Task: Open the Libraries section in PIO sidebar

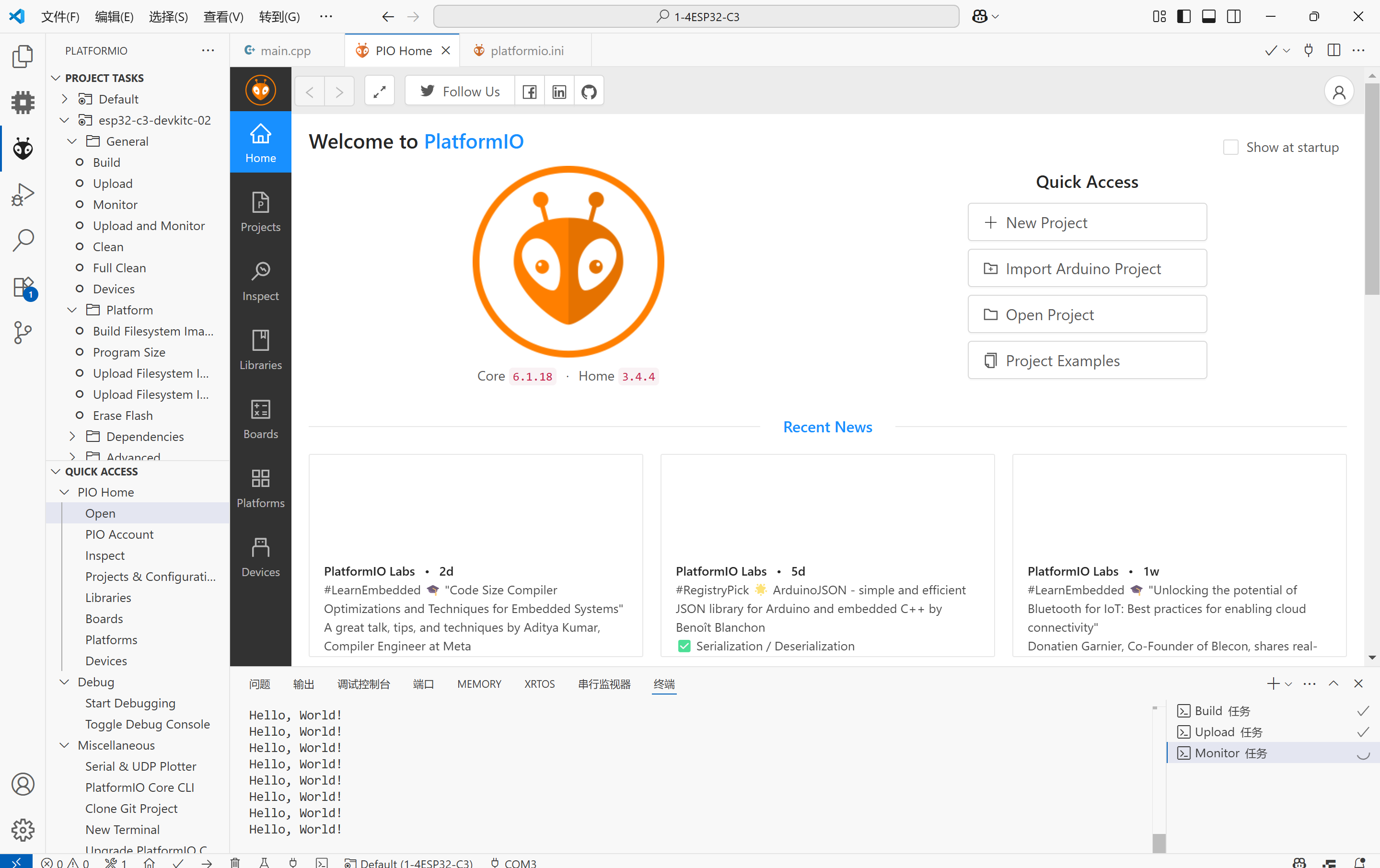Action: point(260,350)
